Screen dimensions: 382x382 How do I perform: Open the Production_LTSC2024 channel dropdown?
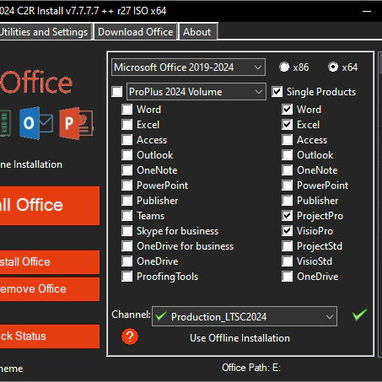[x=245, y=316]
